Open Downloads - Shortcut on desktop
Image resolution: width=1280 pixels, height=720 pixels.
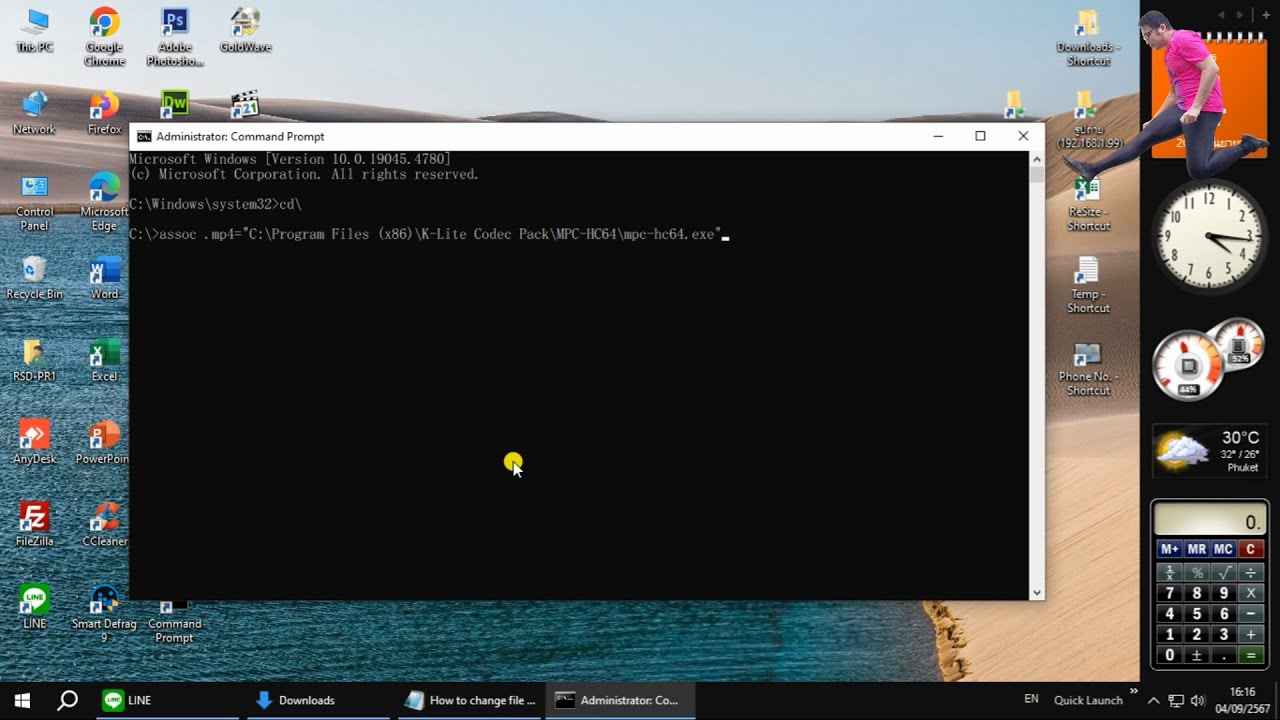[1088, 38]
